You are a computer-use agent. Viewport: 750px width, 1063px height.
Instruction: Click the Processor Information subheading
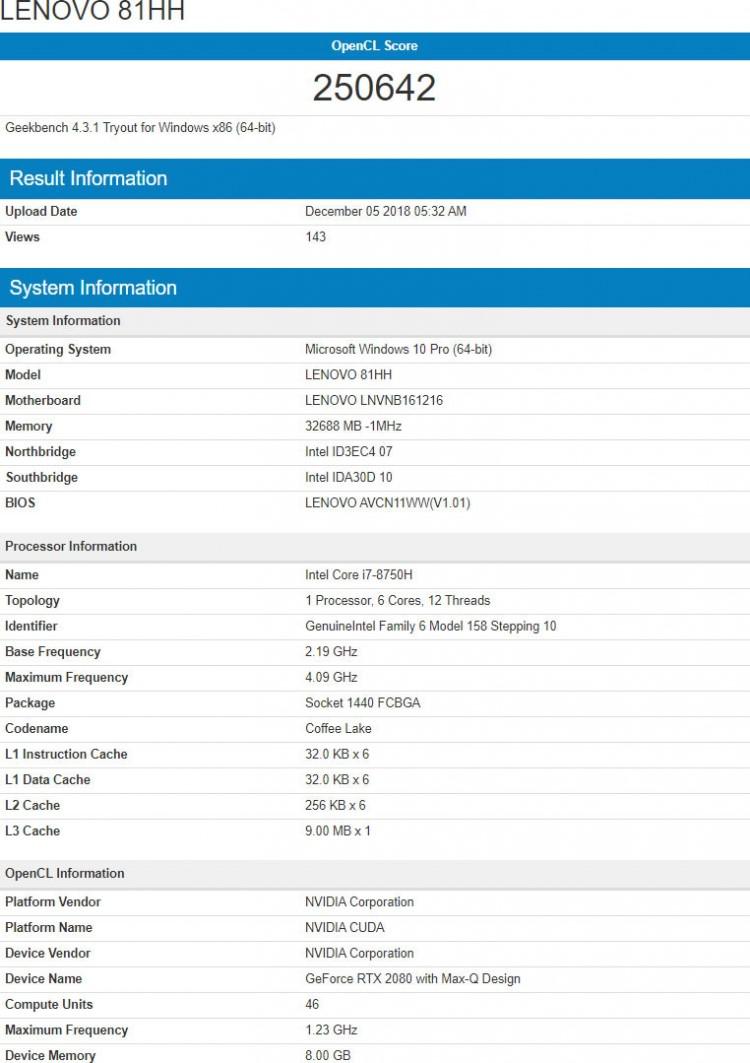71,547
